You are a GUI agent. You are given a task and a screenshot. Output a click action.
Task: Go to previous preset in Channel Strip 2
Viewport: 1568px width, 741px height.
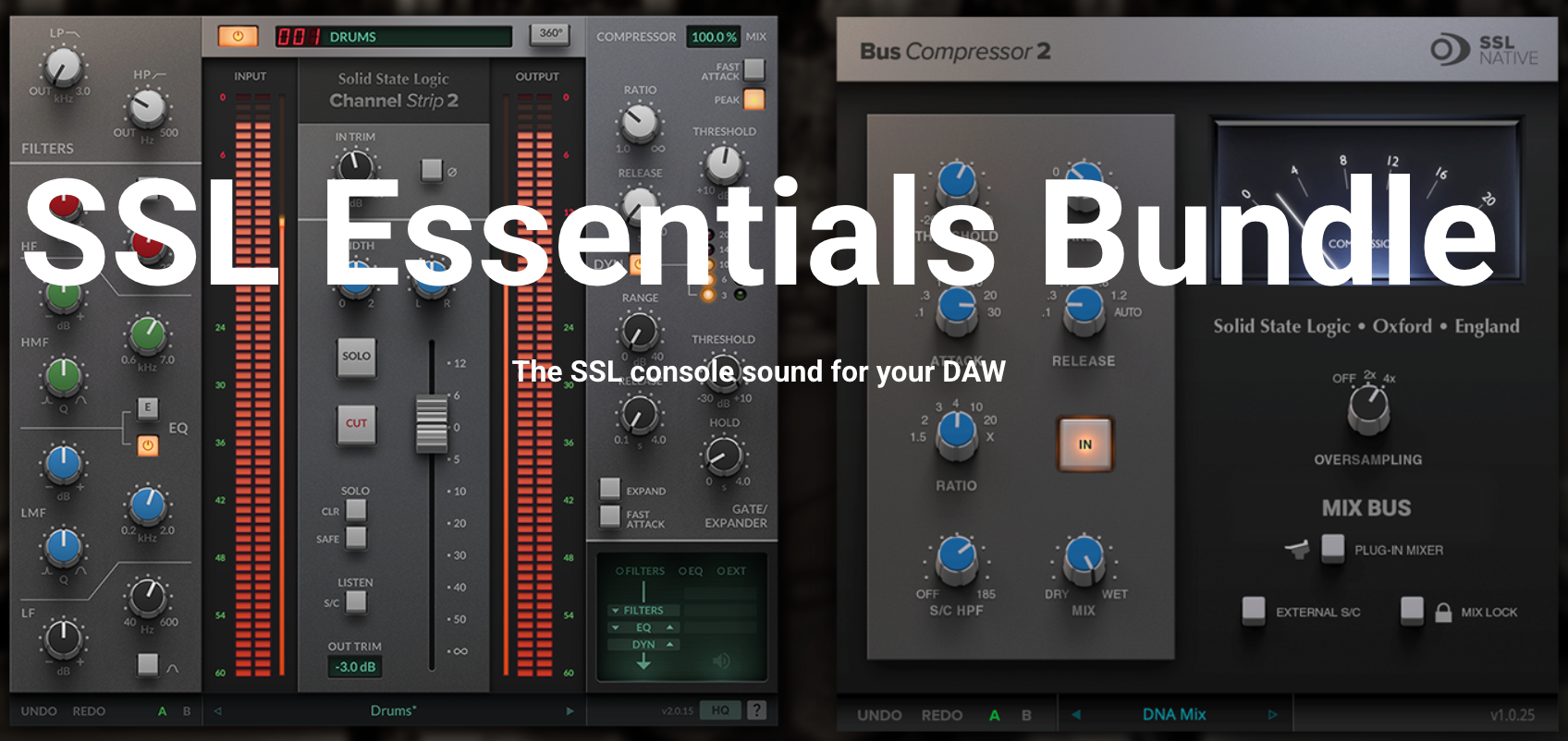218,711
